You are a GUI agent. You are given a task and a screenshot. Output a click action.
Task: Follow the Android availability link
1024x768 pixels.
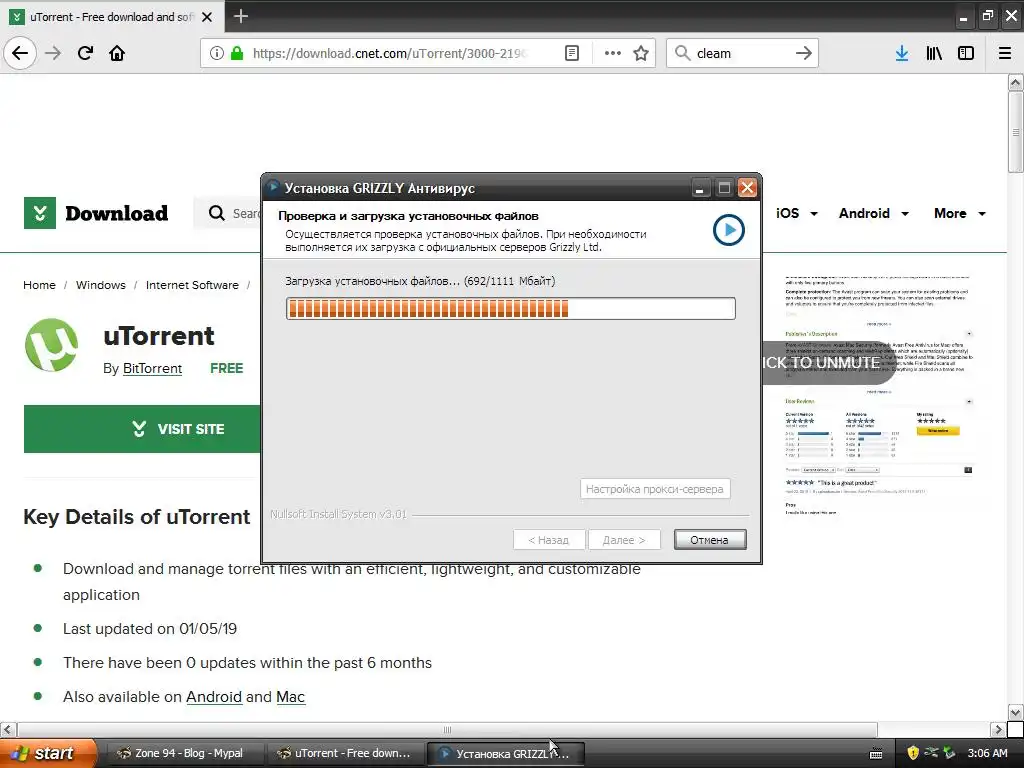pos(214,697)
